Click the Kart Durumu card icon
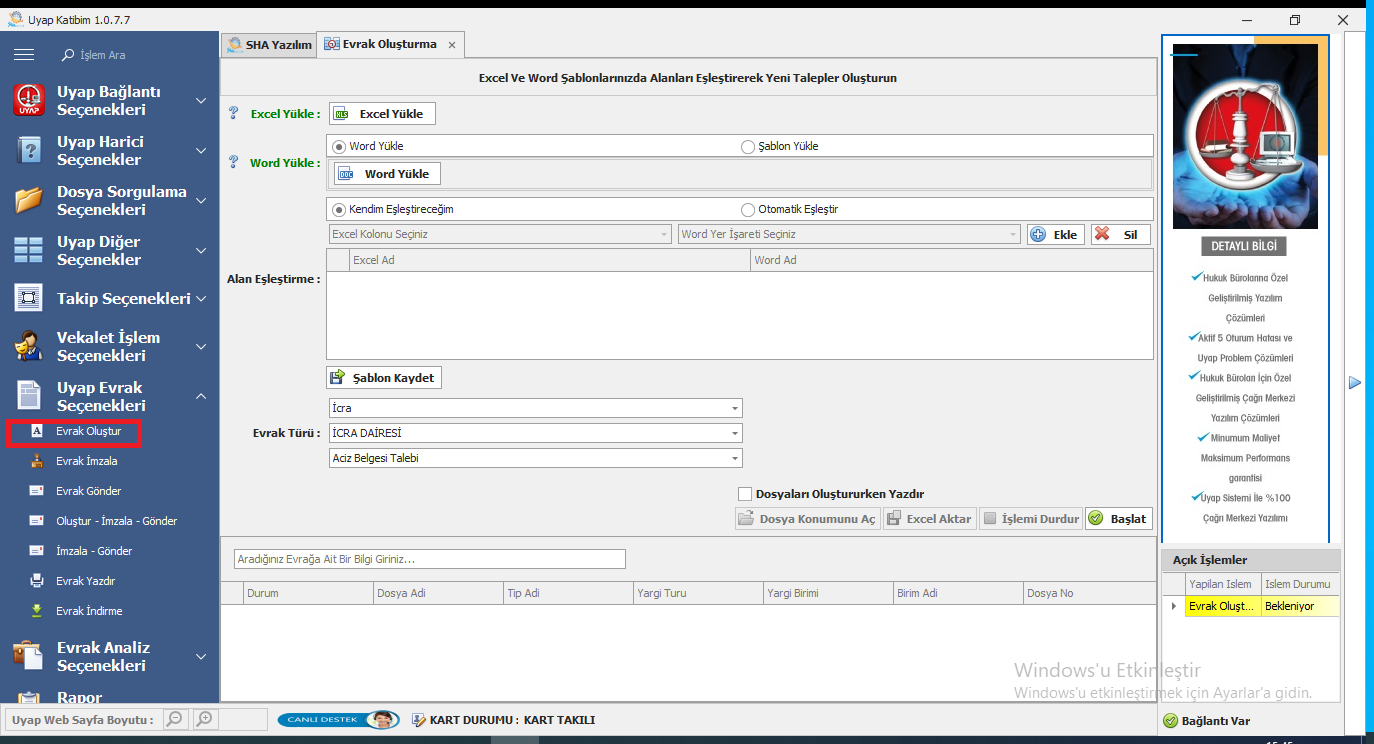The image size is (1374, 744). point(418,720)
